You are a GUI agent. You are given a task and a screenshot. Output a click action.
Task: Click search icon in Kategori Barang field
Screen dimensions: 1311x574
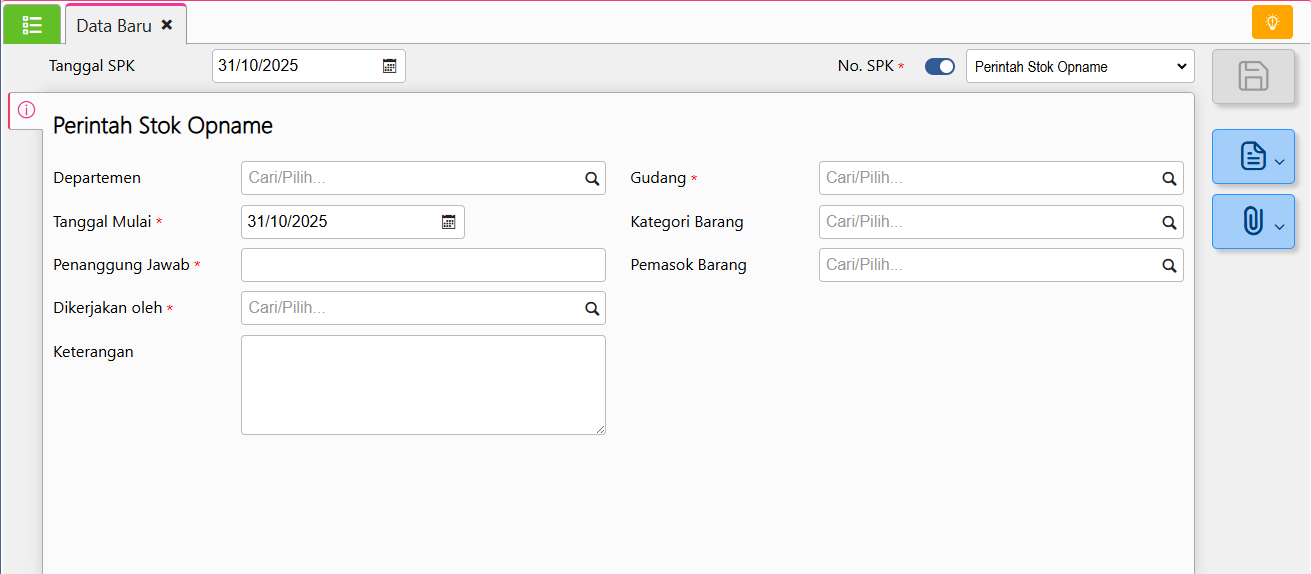pos(1169,222)
